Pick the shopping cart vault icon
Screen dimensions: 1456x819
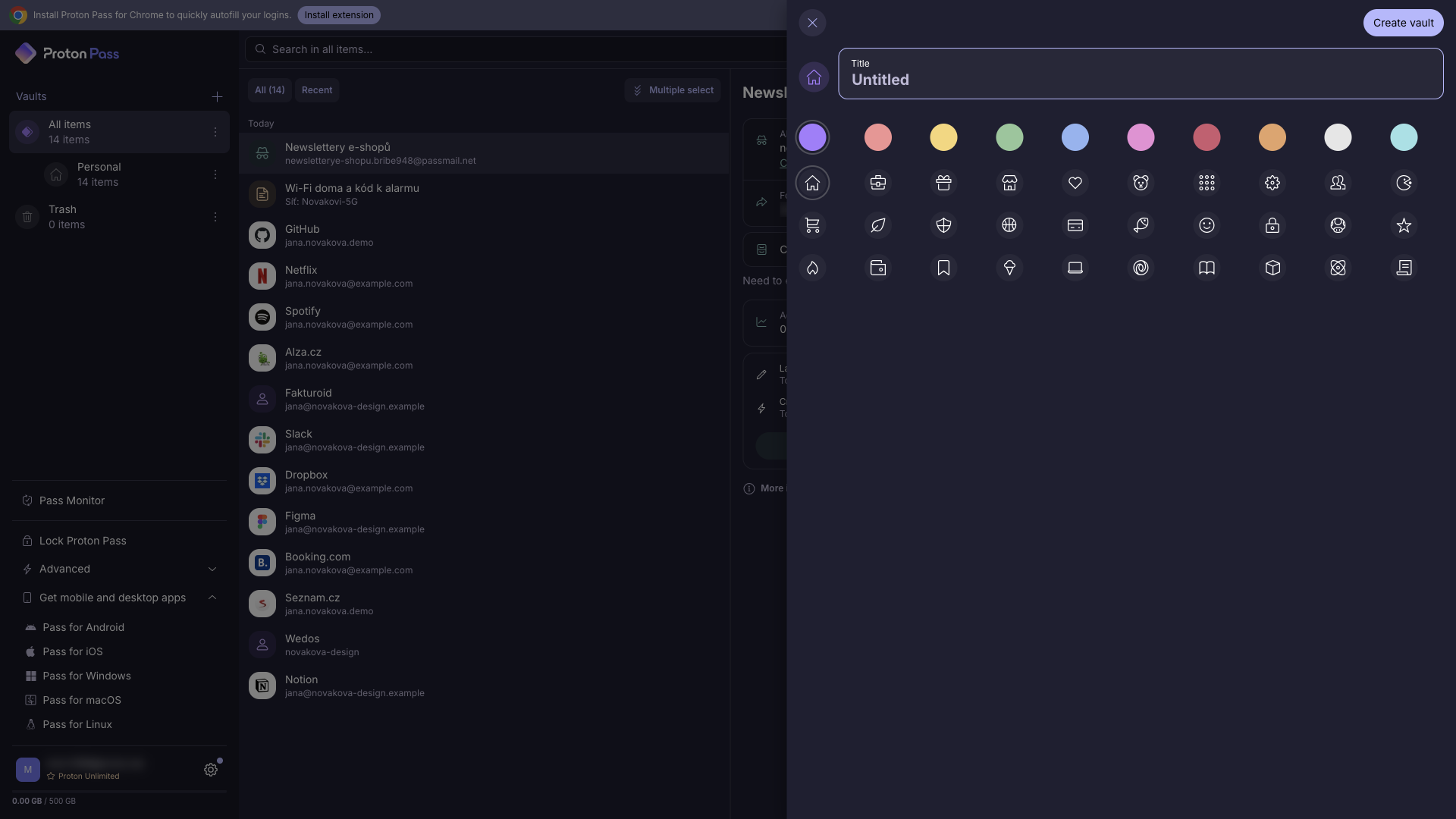point(812,225)
